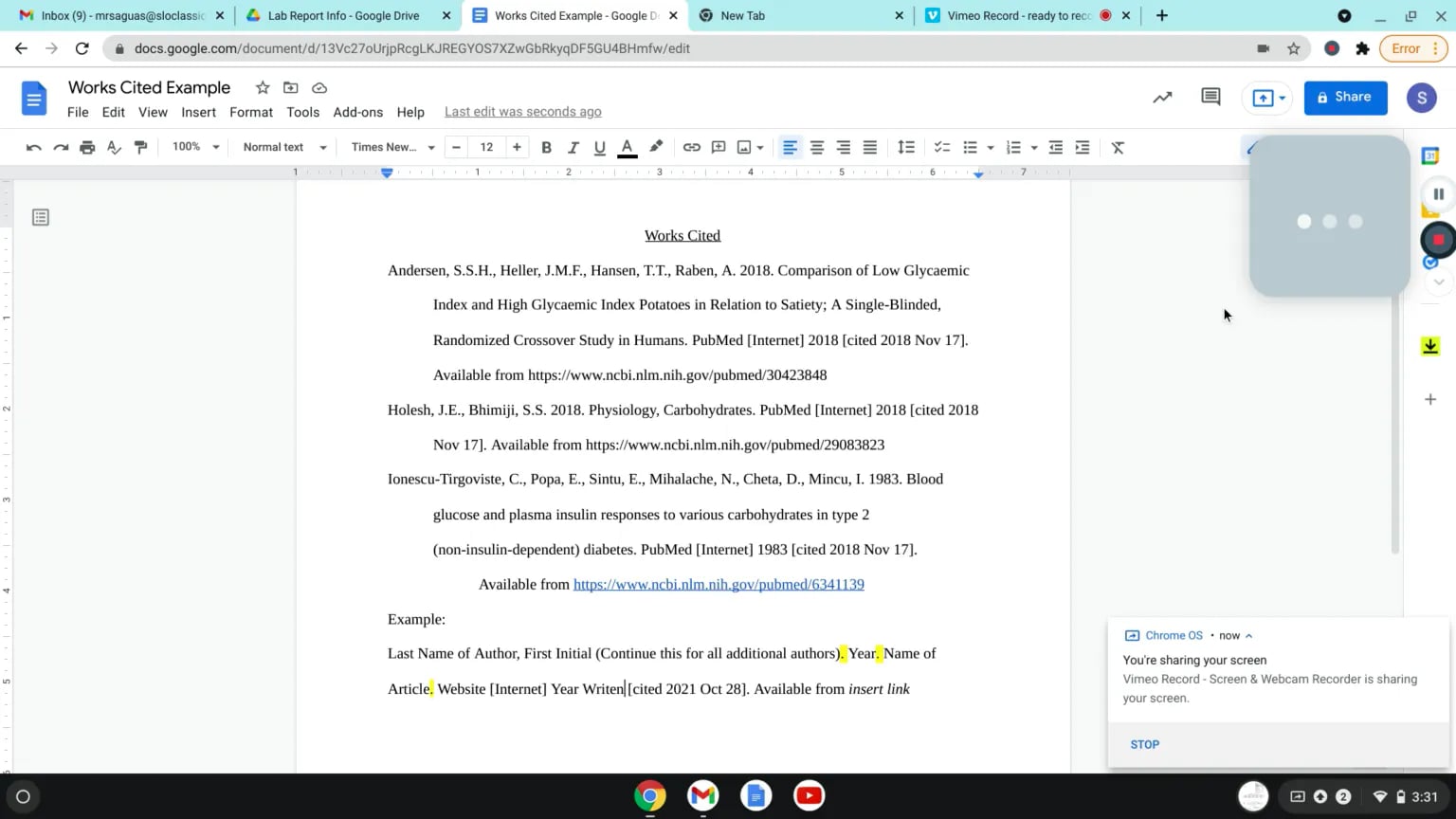Viewport: 1456px width, 819px height.
Task: Open activity dashboard trend icon
Action: (x=1162, y=97)
